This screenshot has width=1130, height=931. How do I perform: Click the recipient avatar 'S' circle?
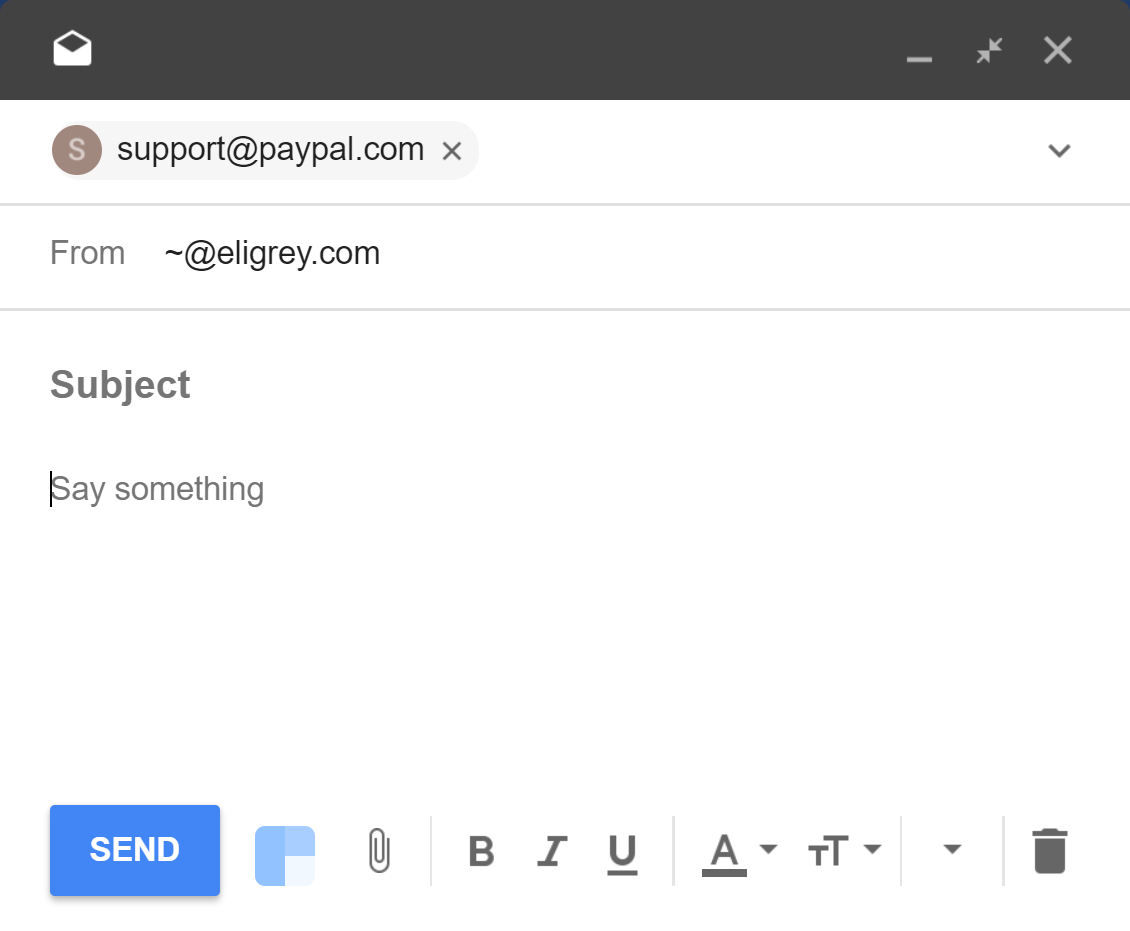coord(77,151)
